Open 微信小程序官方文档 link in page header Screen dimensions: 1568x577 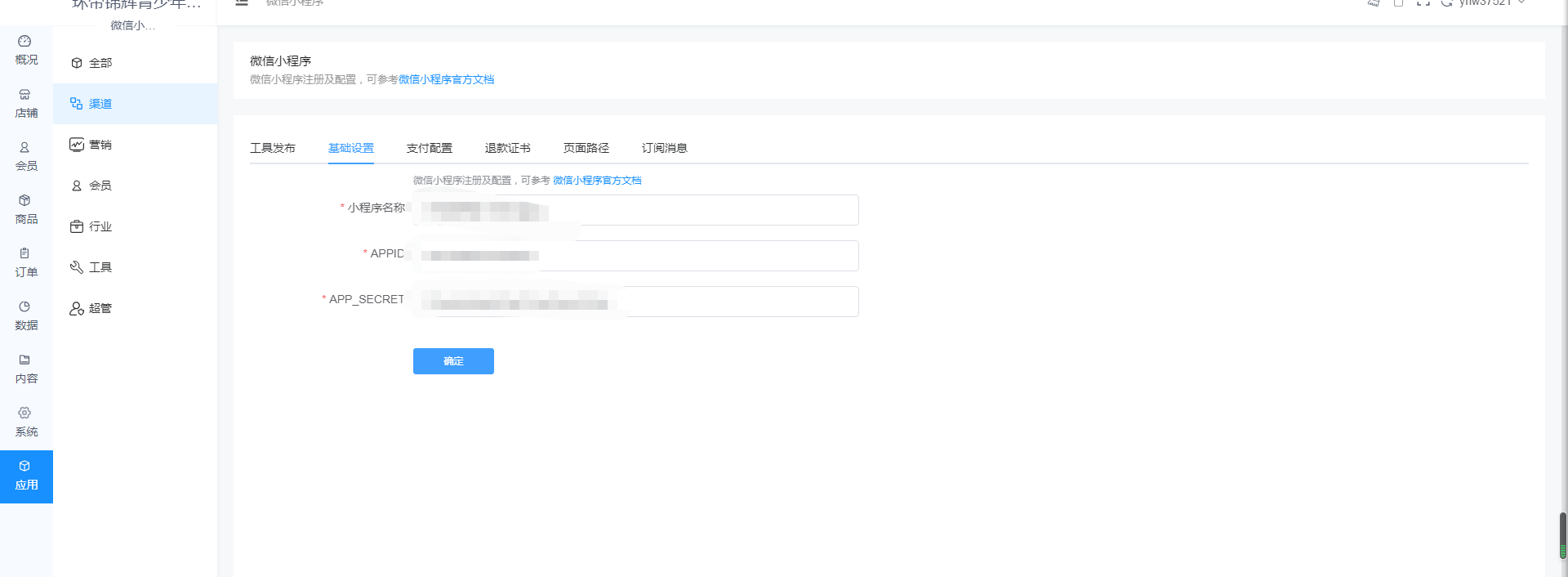[446, 79]
